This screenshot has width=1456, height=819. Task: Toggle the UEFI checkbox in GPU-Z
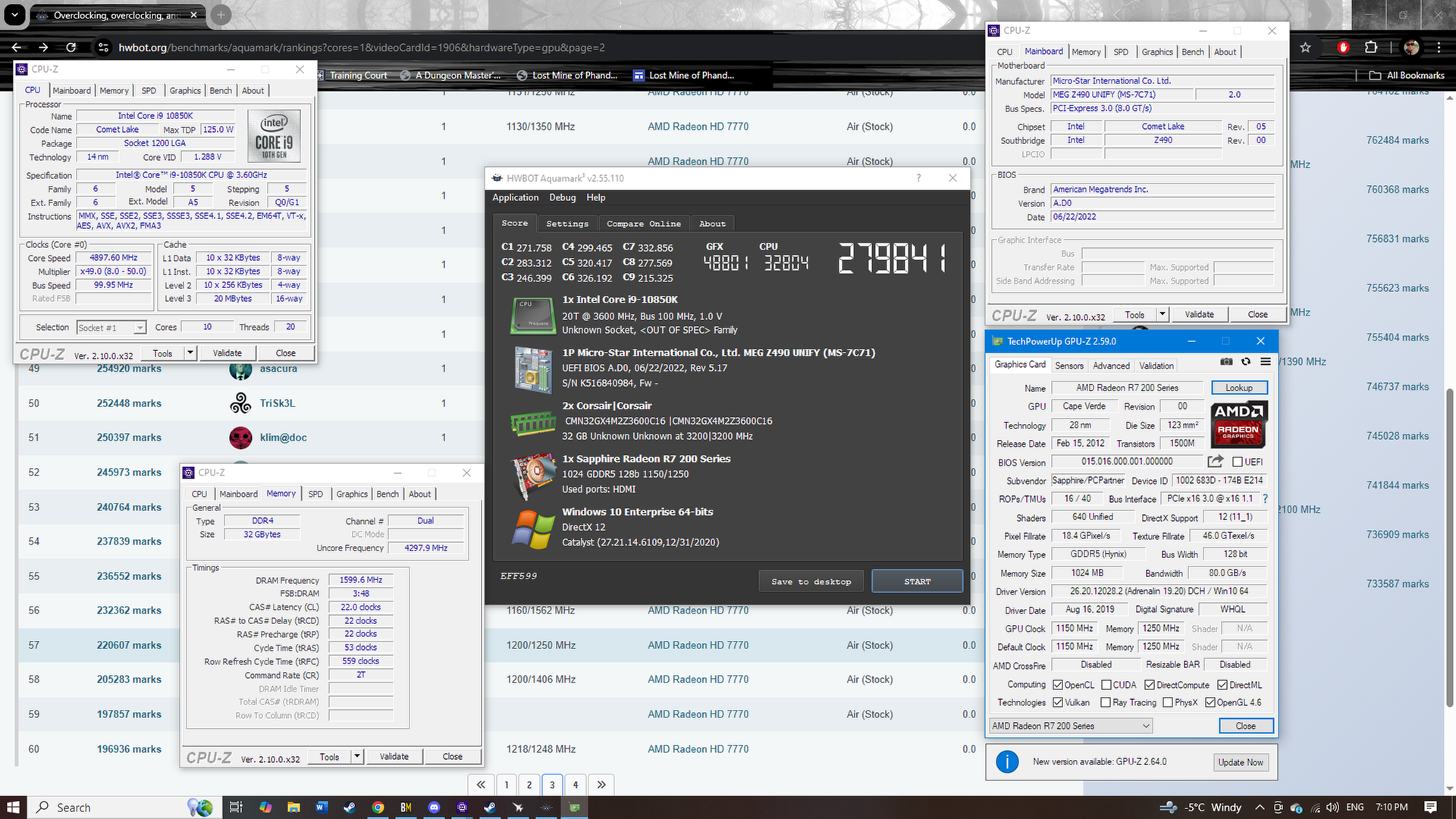point(1237,462)
